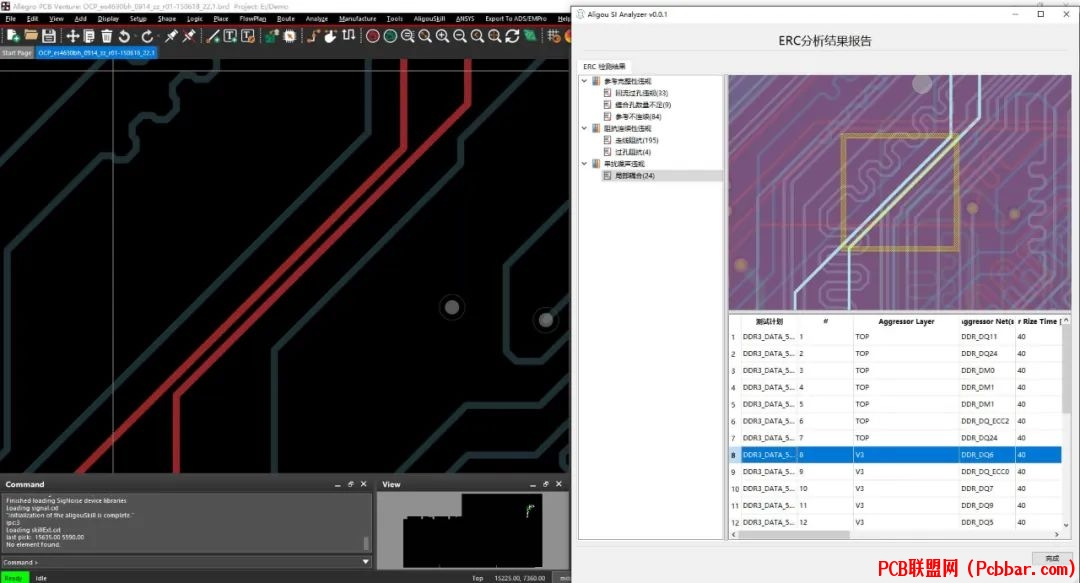
Task: Select the ERC tree item with count (33)
Action: point(641,93)
